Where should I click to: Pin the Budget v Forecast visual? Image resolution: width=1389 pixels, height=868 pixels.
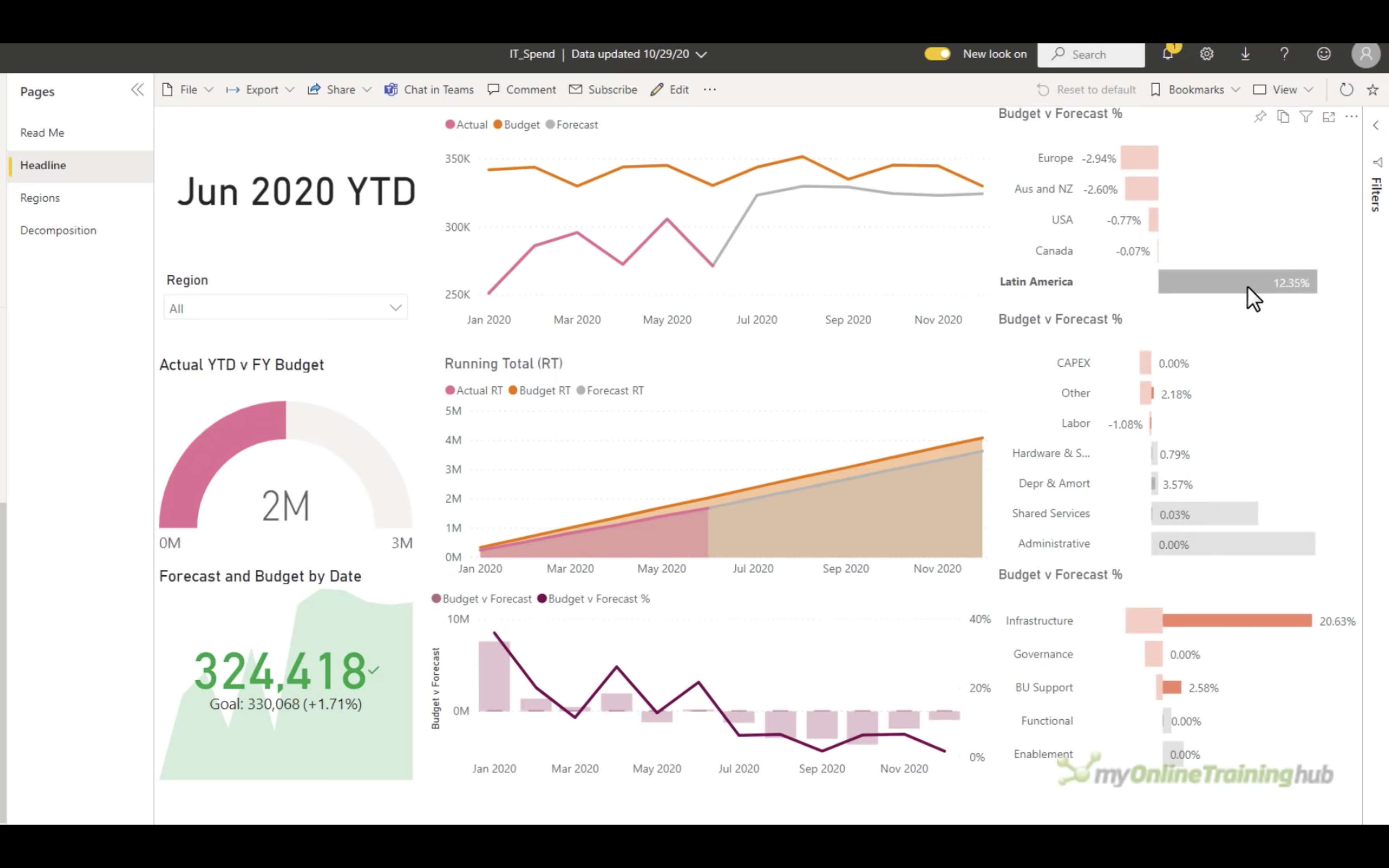click(x=1260, y=117)
